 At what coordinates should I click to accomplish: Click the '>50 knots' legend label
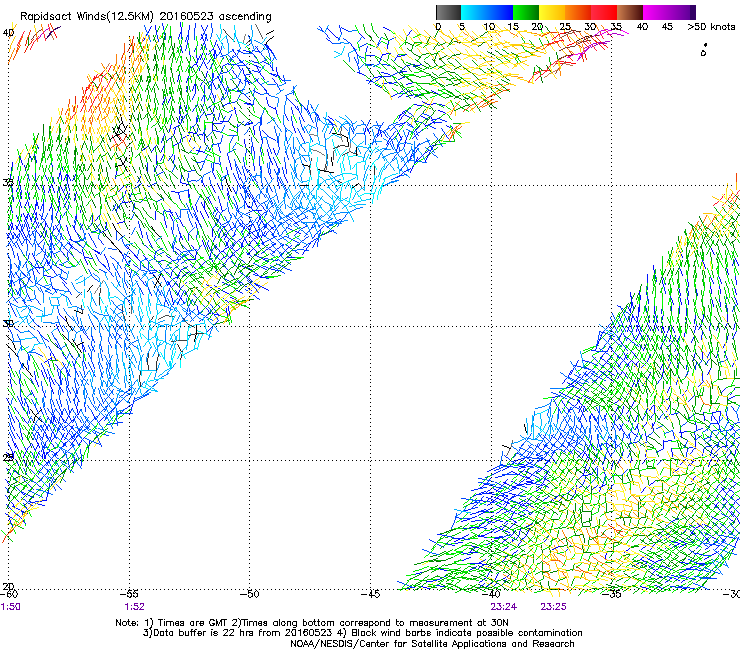[711, 27]
